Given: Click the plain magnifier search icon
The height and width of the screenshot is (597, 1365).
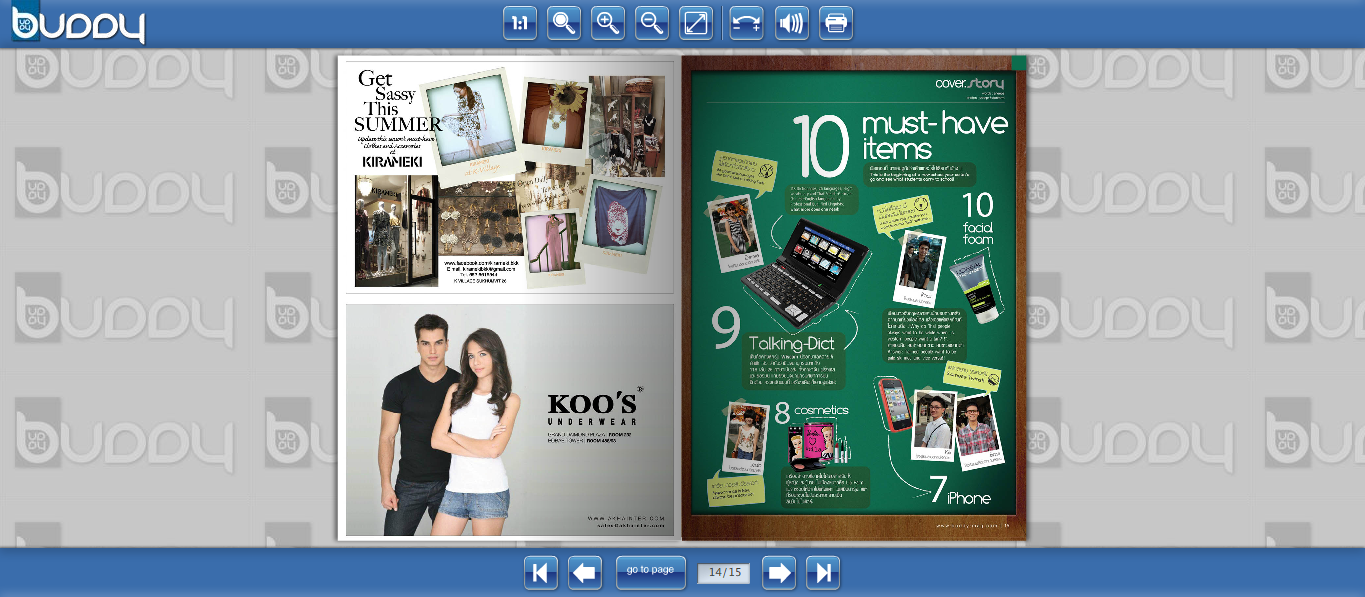Looking at the screenshot, I should [x=564, y=23].
